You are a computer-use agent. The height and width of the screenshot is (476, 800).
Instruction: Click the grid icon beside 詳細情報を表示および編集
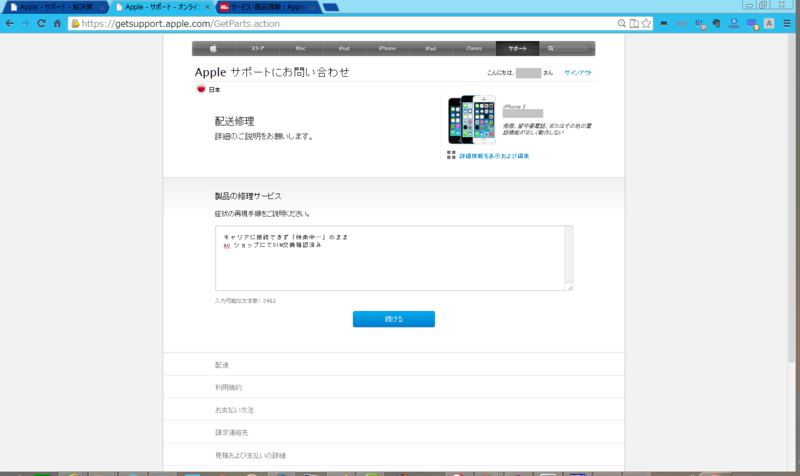(451, 155)
